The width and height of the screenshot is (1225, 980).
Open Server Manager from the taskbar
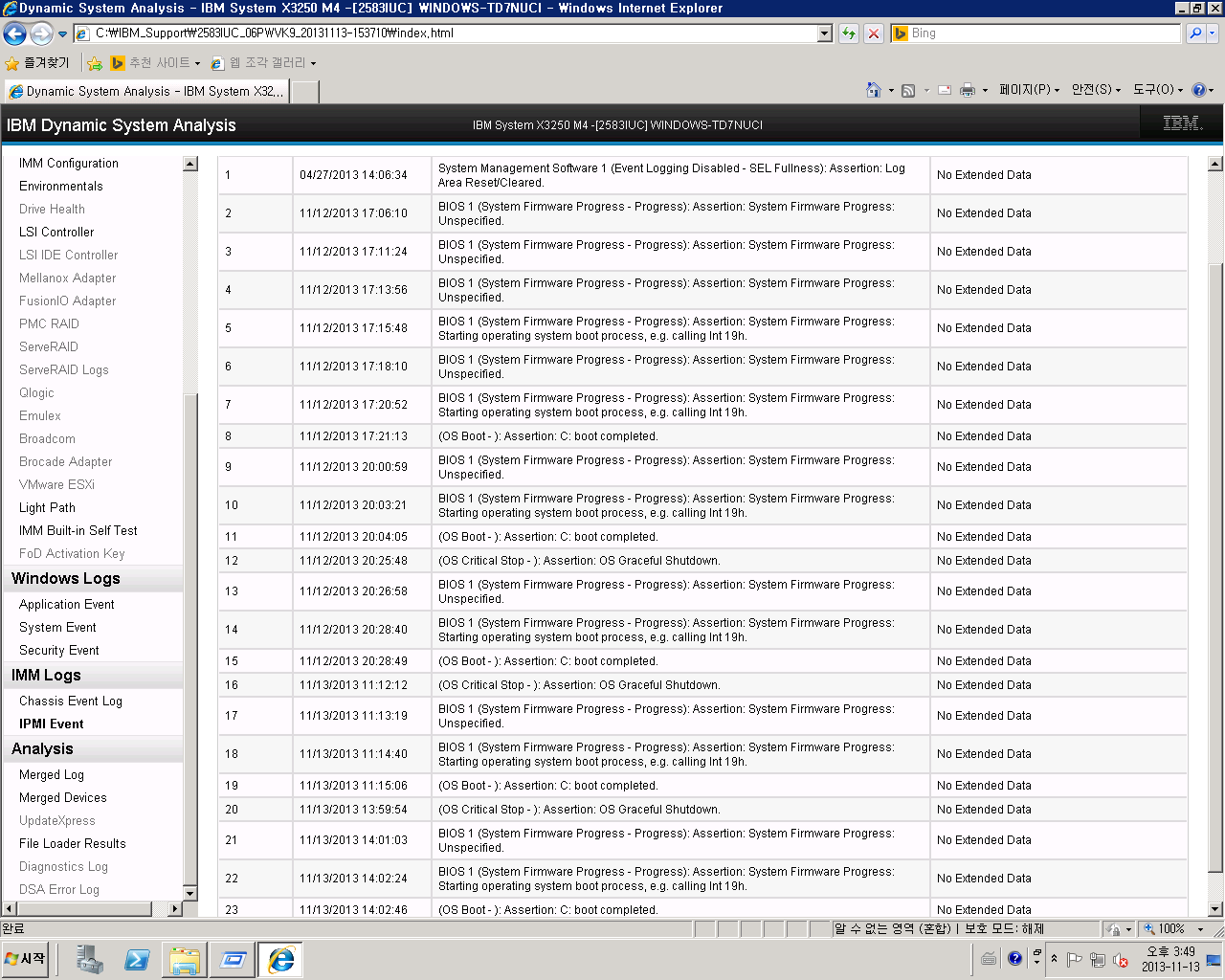coord(90,959)
